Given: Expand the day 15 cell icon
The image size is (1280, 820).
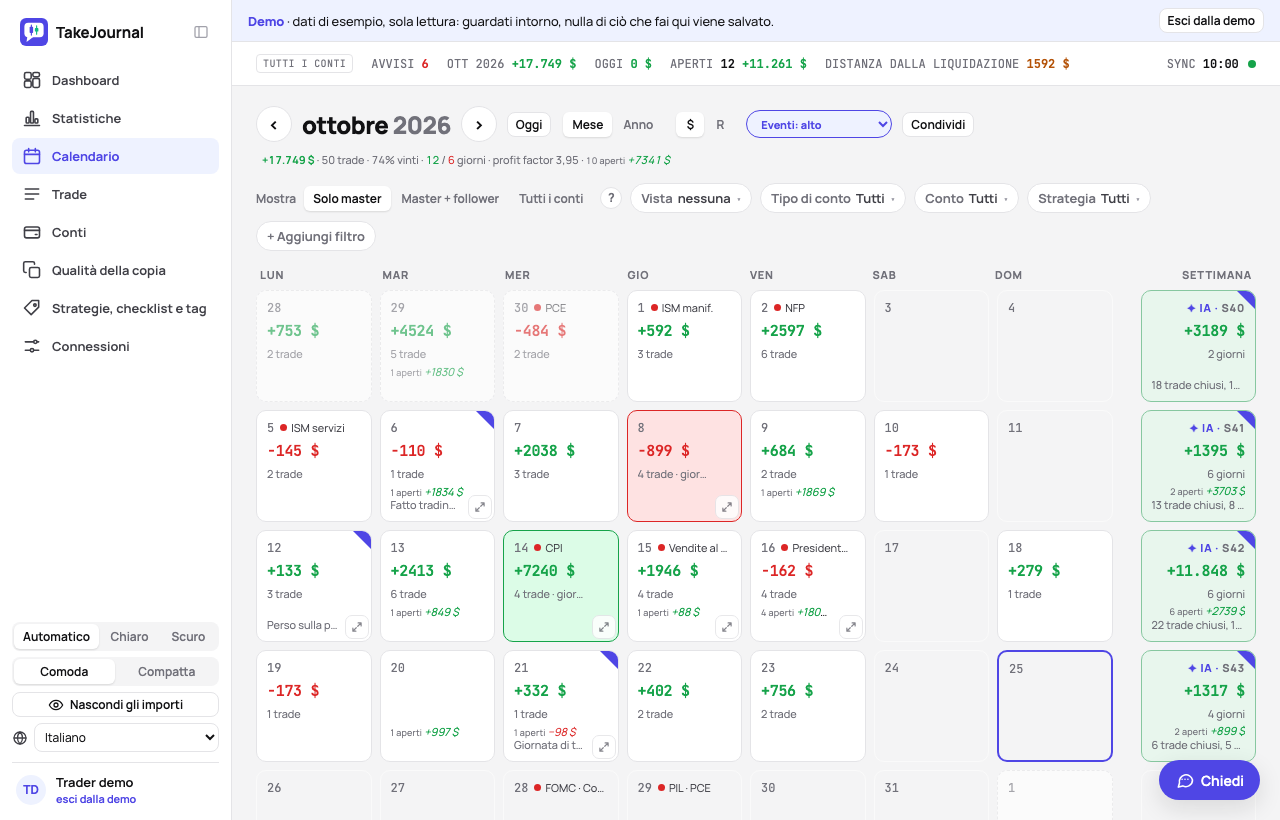Looking at the screenshot, I should [x=727, y=627].
